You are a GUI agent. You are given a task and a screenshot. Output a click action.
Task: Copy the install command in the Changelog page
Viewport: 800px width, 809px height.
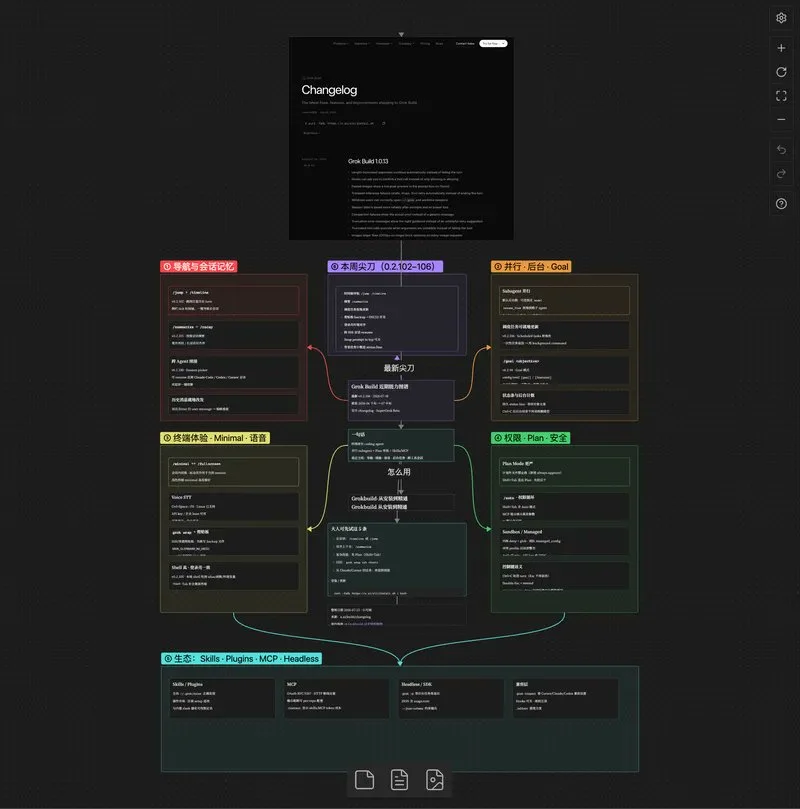[383, 123]
